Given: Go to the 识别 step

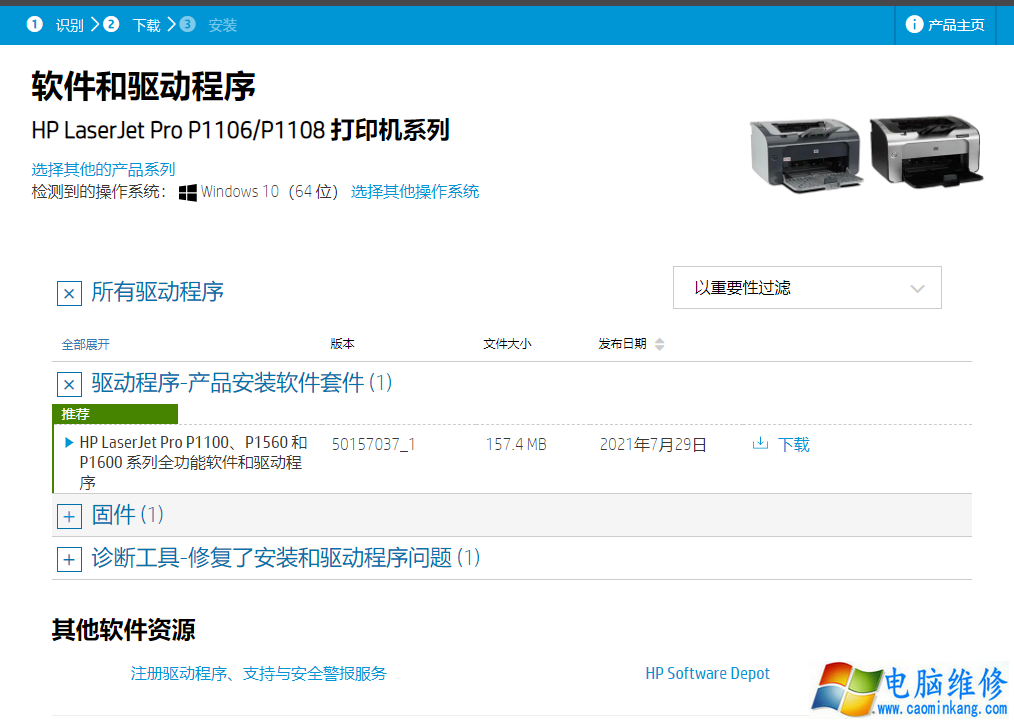Looking at the screenshot, I should click(x=69, y=25).
